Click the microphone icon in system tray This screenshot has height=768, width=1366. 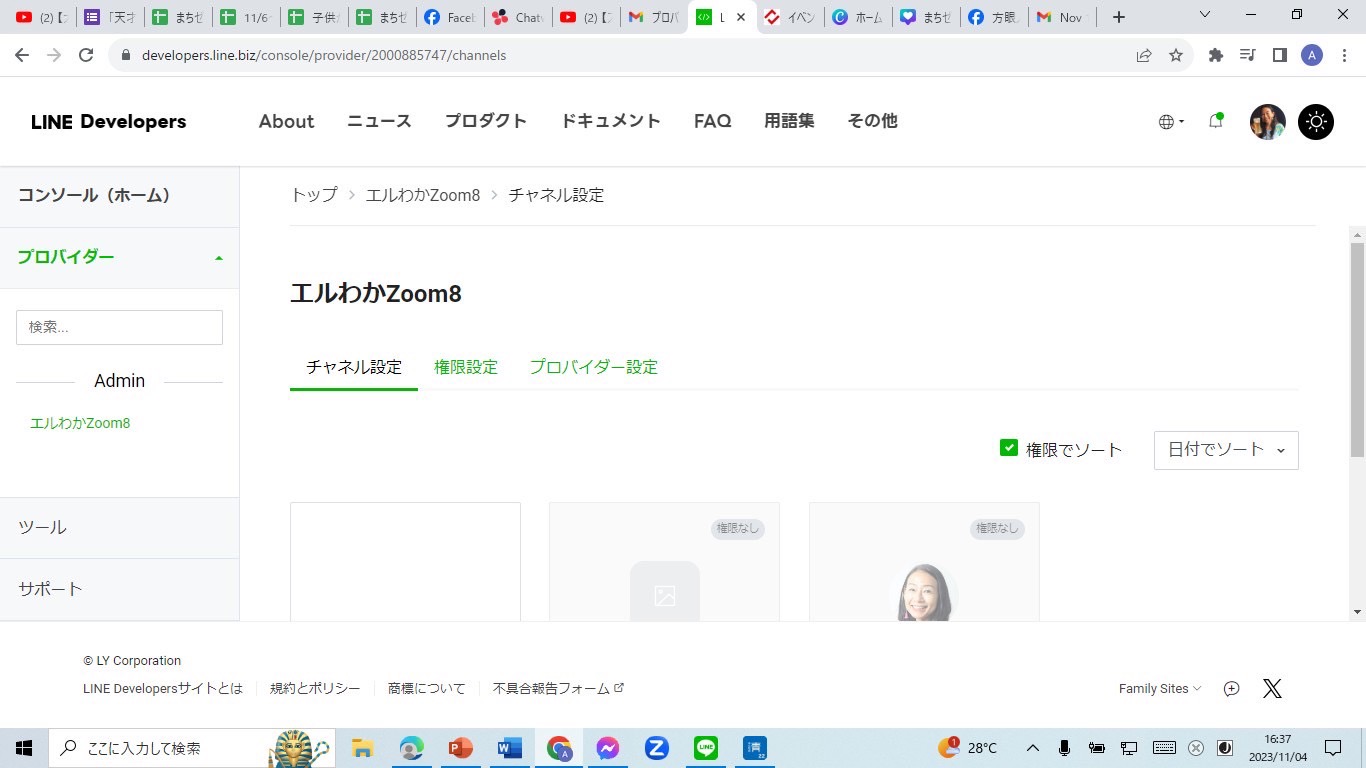click(x=1065, y=748)
